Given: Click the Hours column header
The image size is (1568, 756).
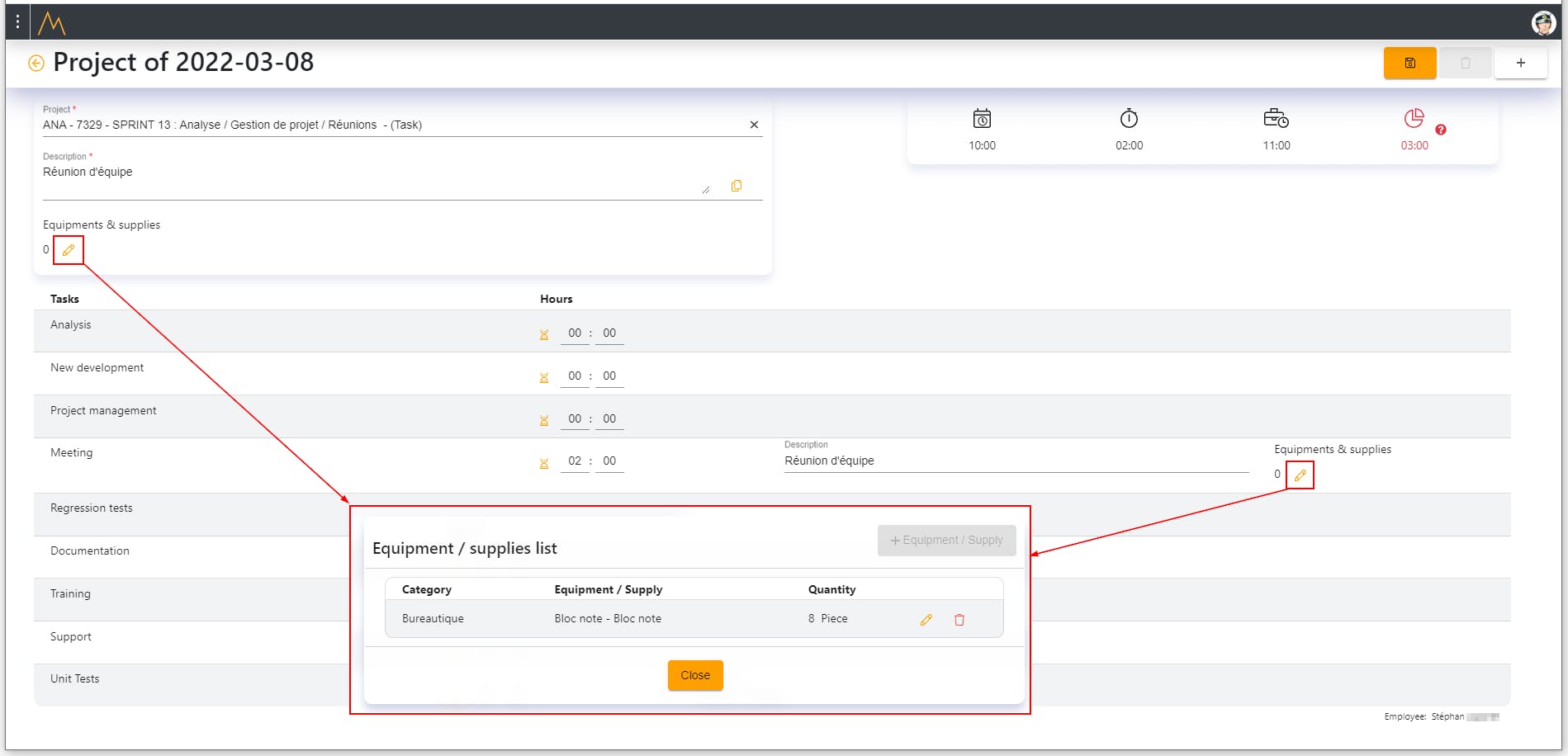Looking at the screenshot, I should [x=557, y=300].
